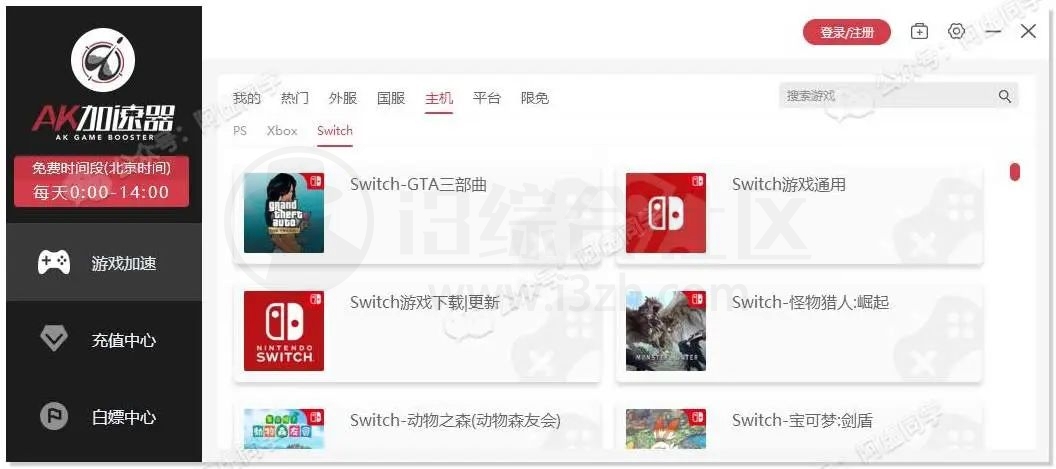Screen dimensions: 1056x469
Task: Open 白嫖中心 in the sidebar
Action: [x=104, y=417]
